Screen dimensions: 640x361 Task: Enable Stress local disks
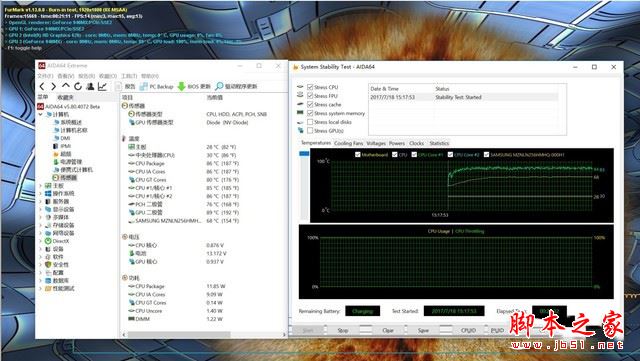click(x=310, y=122)
